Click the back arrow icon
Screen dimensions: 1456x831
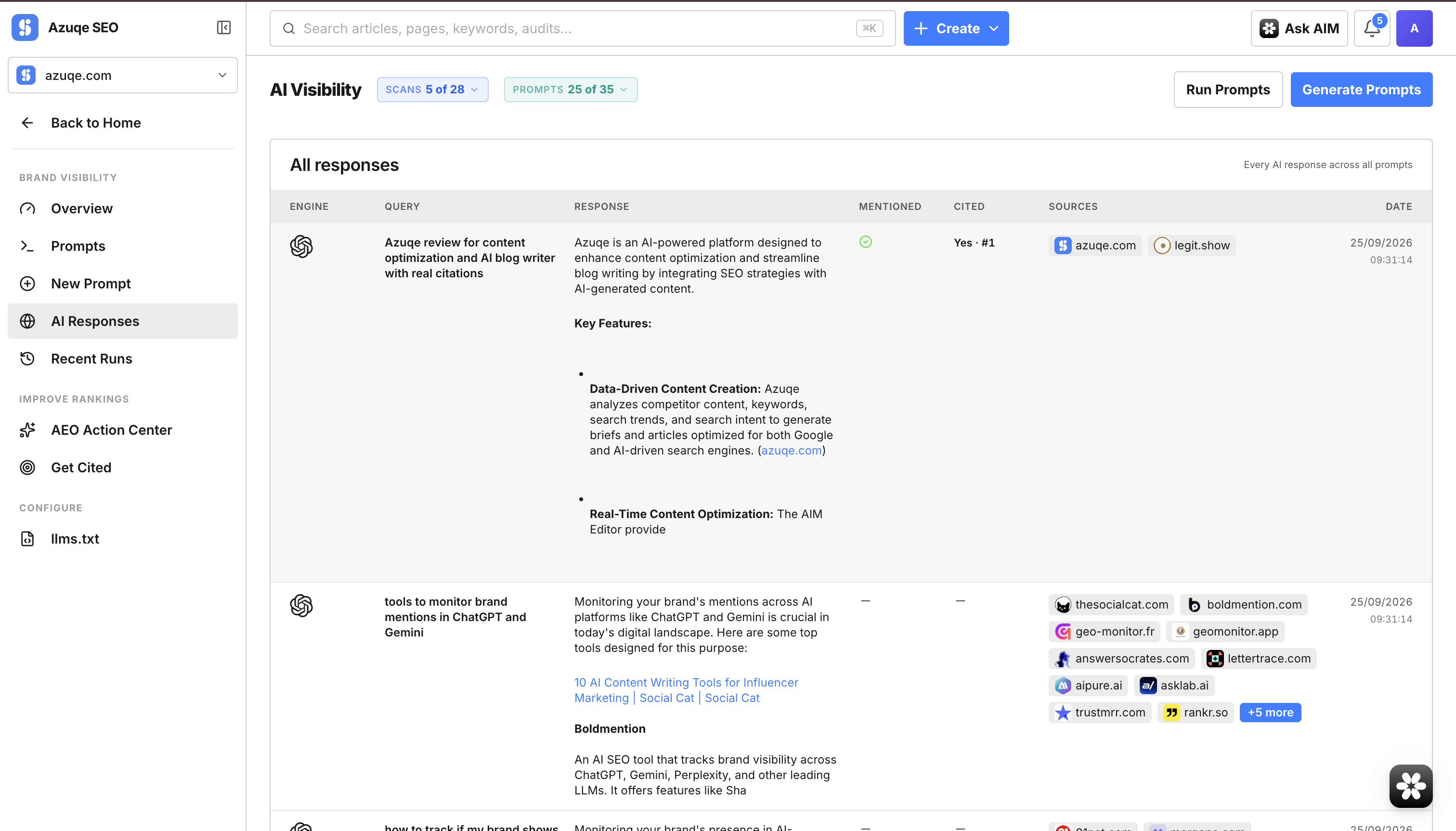click(27, 123)
